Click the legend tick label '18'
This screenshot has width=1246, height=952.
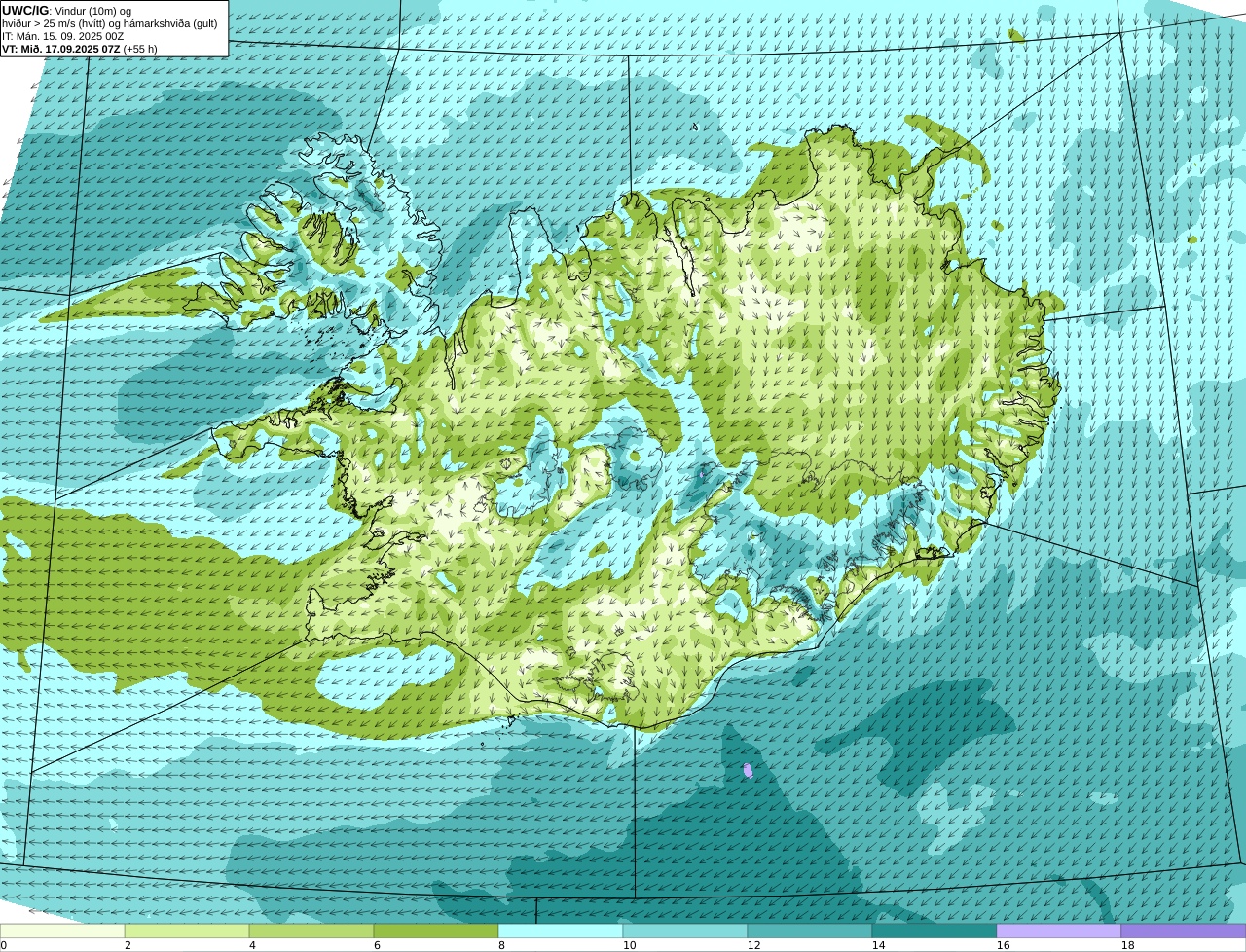click(x=1128, y=945)
